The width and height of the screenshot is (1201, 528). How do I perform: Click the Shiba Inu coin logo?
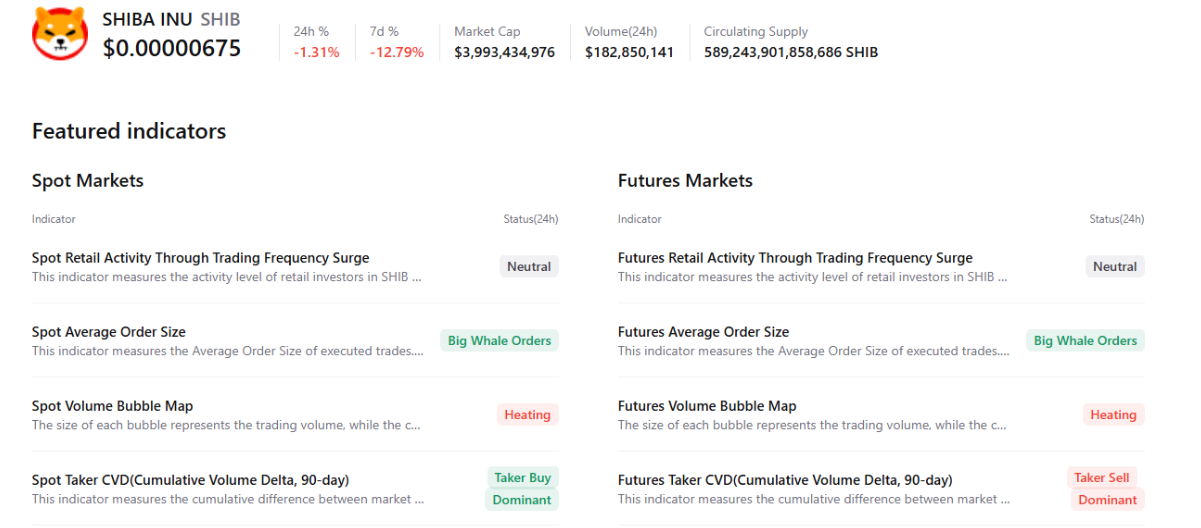click(60, 33)
